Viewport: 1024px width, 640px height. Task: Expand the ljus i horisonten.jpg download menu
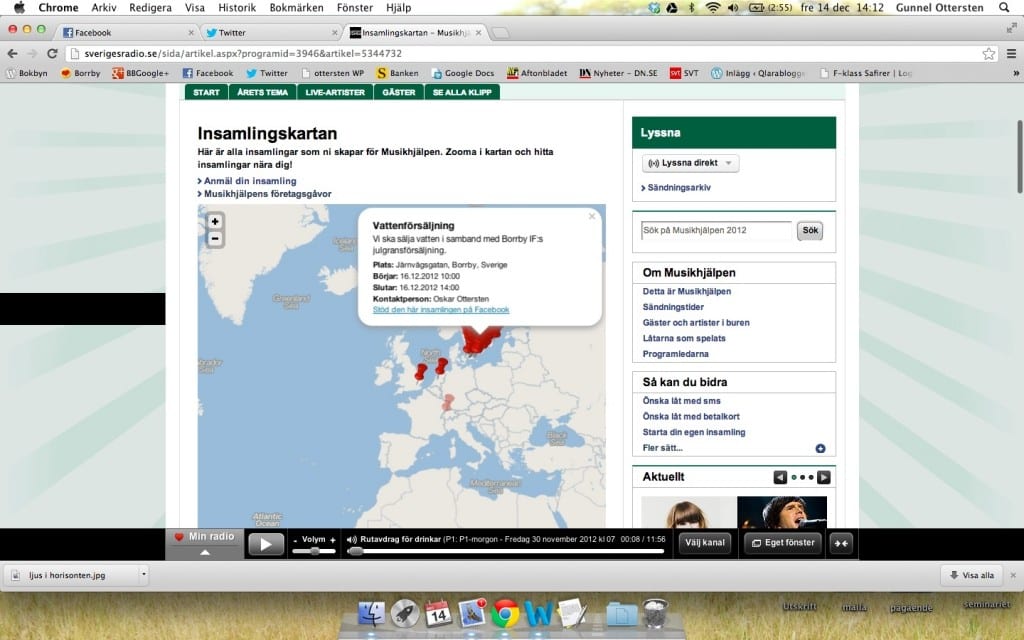(x=144, y=575)
